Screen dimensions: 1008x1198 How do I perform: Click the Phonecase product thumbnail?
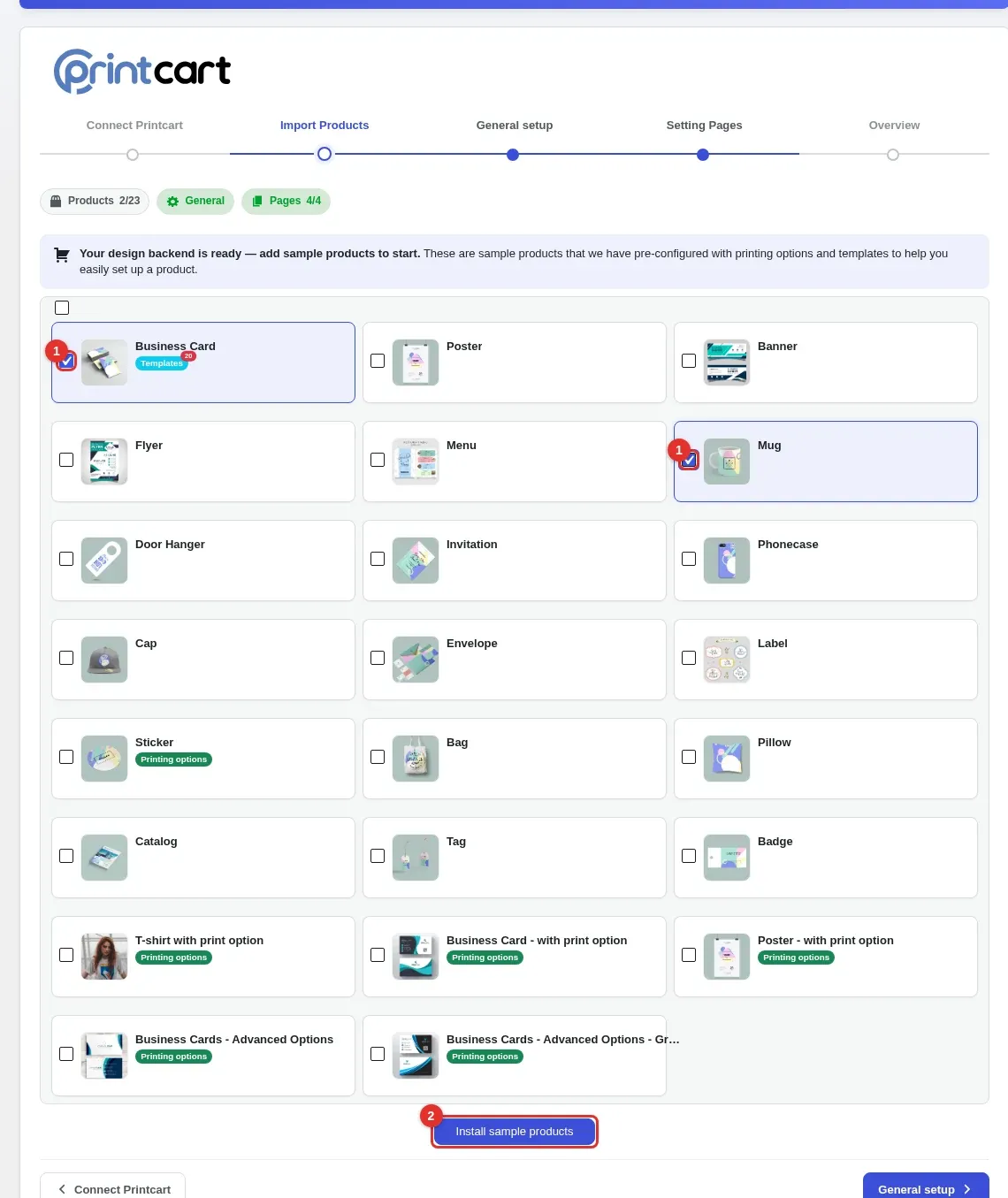(x=727, y=561)
